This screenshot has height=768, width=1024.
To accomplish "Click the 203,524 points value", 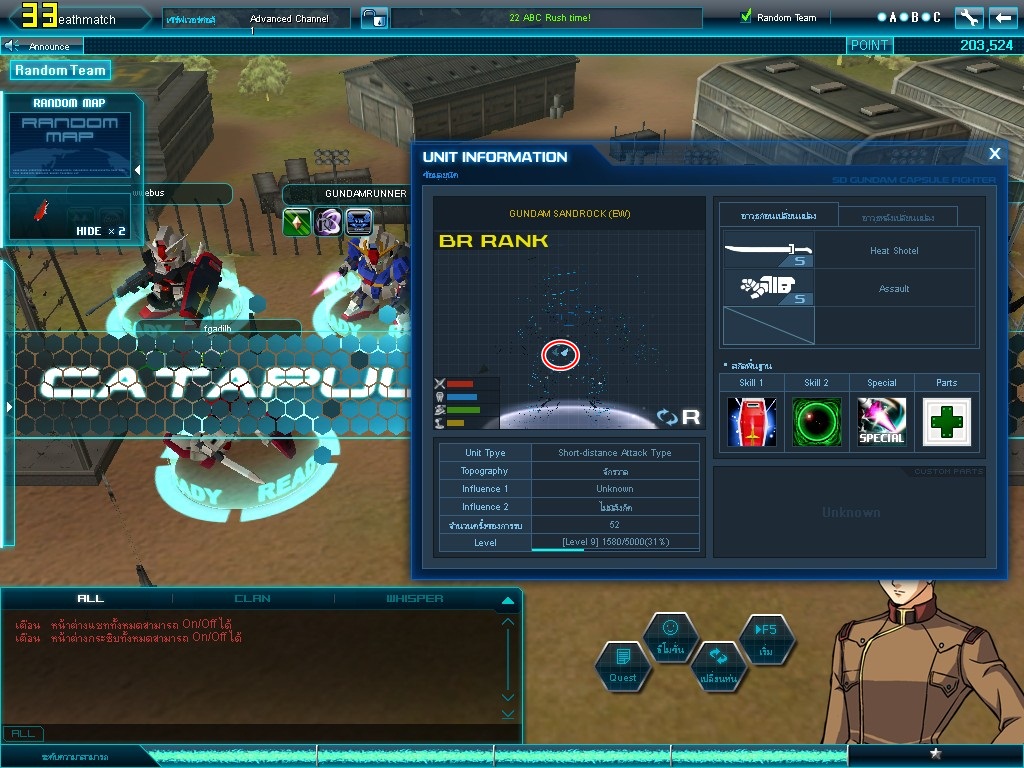I will tap(986, 45).
